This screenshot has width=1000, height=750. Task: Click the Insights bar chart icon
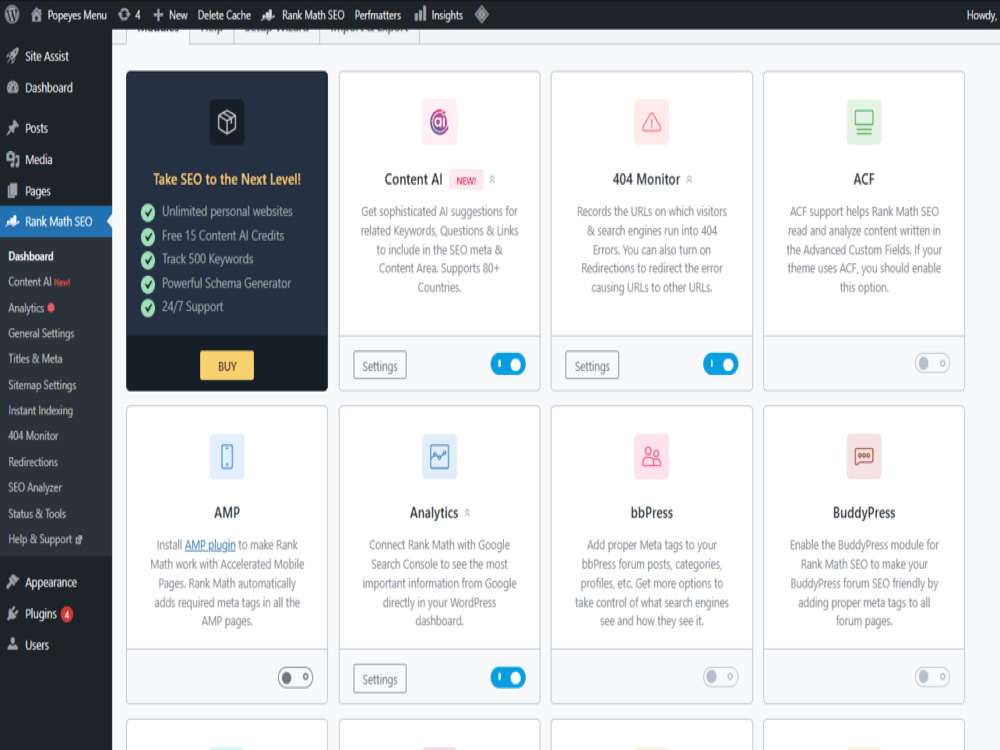[x=420, y=14]
